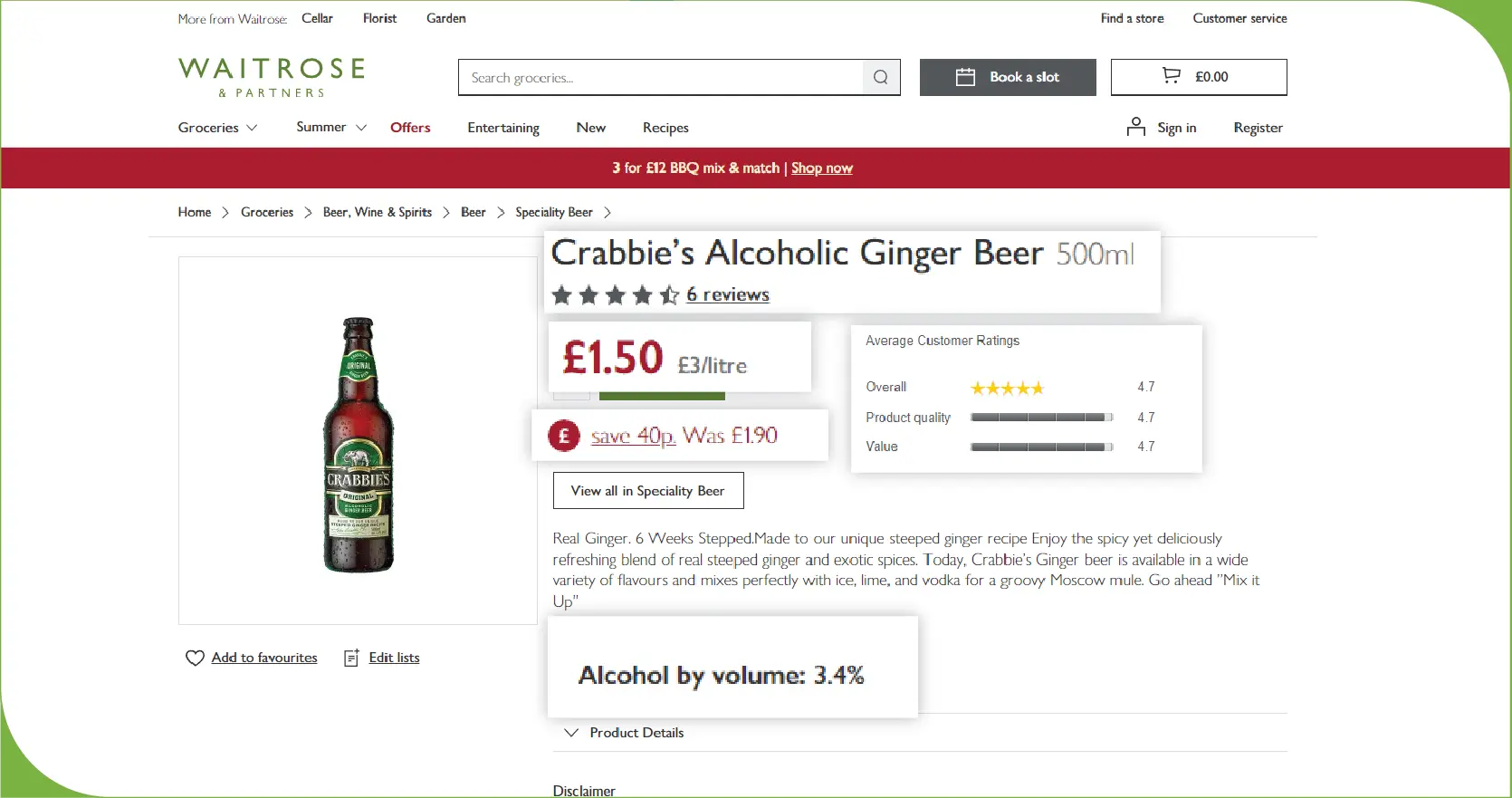Image resolution: width=1512 pixels, height=798 pixels.
Task: Click the Search groceries input field
Action: (661, 78)
